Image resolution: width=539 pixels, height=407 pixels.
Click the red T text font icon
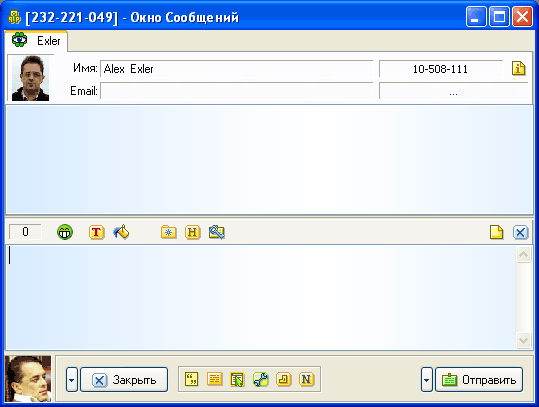pos(97,232)
